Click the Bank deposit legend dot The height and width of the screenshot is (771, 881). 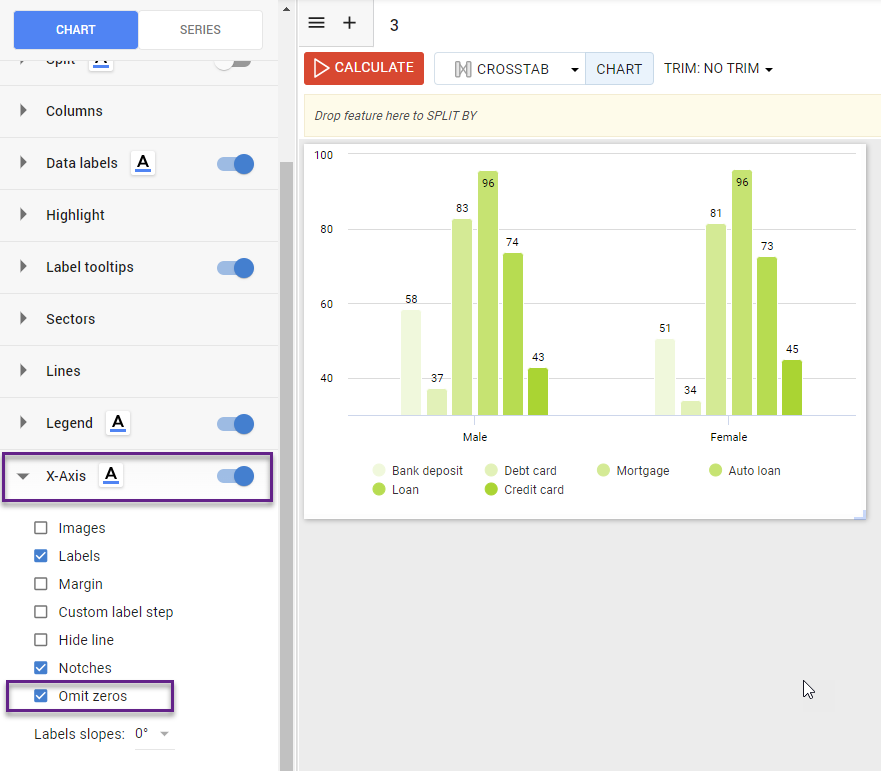point(379,471)
